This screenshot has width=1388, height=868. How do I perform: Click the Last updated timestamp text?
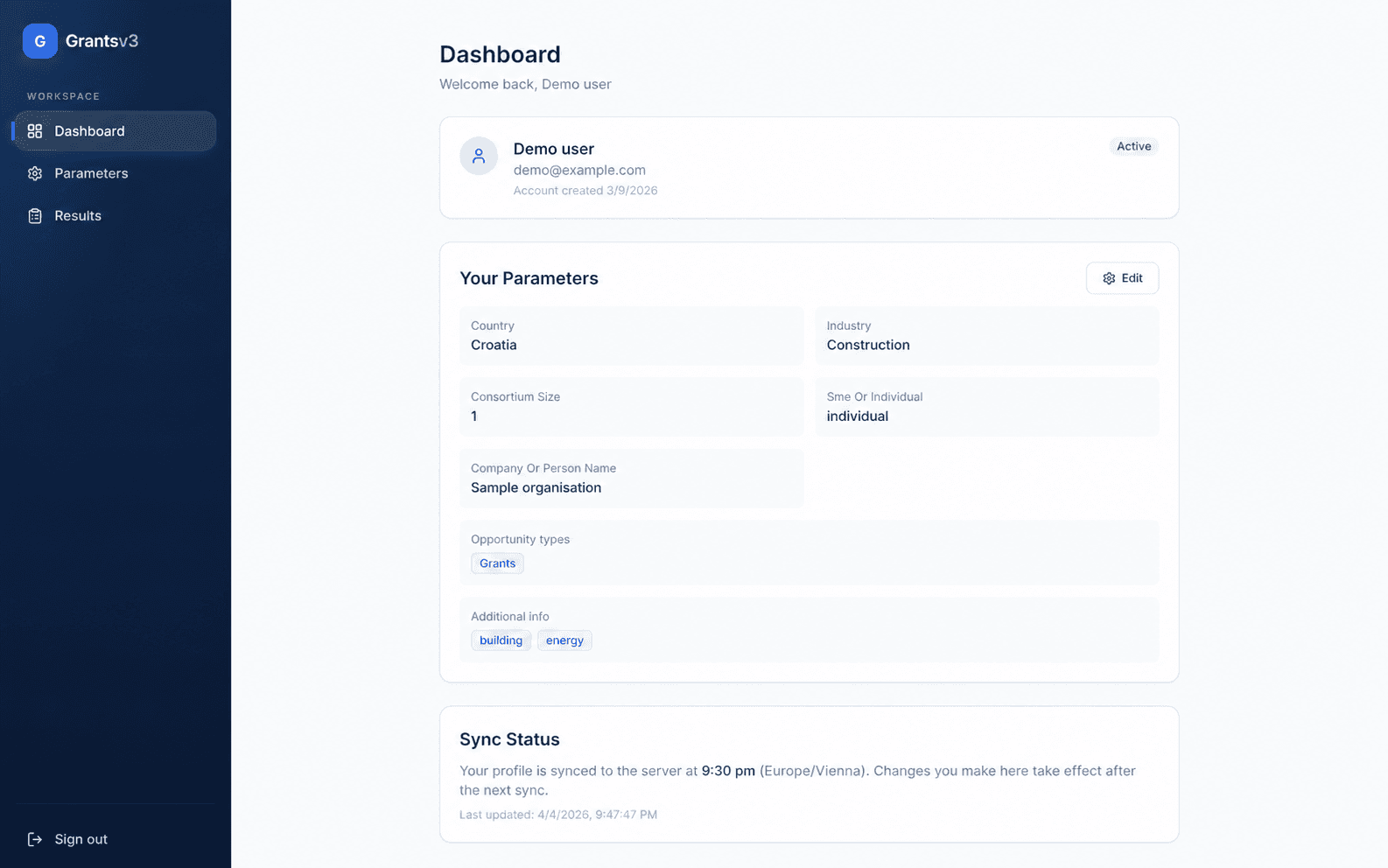558,815
